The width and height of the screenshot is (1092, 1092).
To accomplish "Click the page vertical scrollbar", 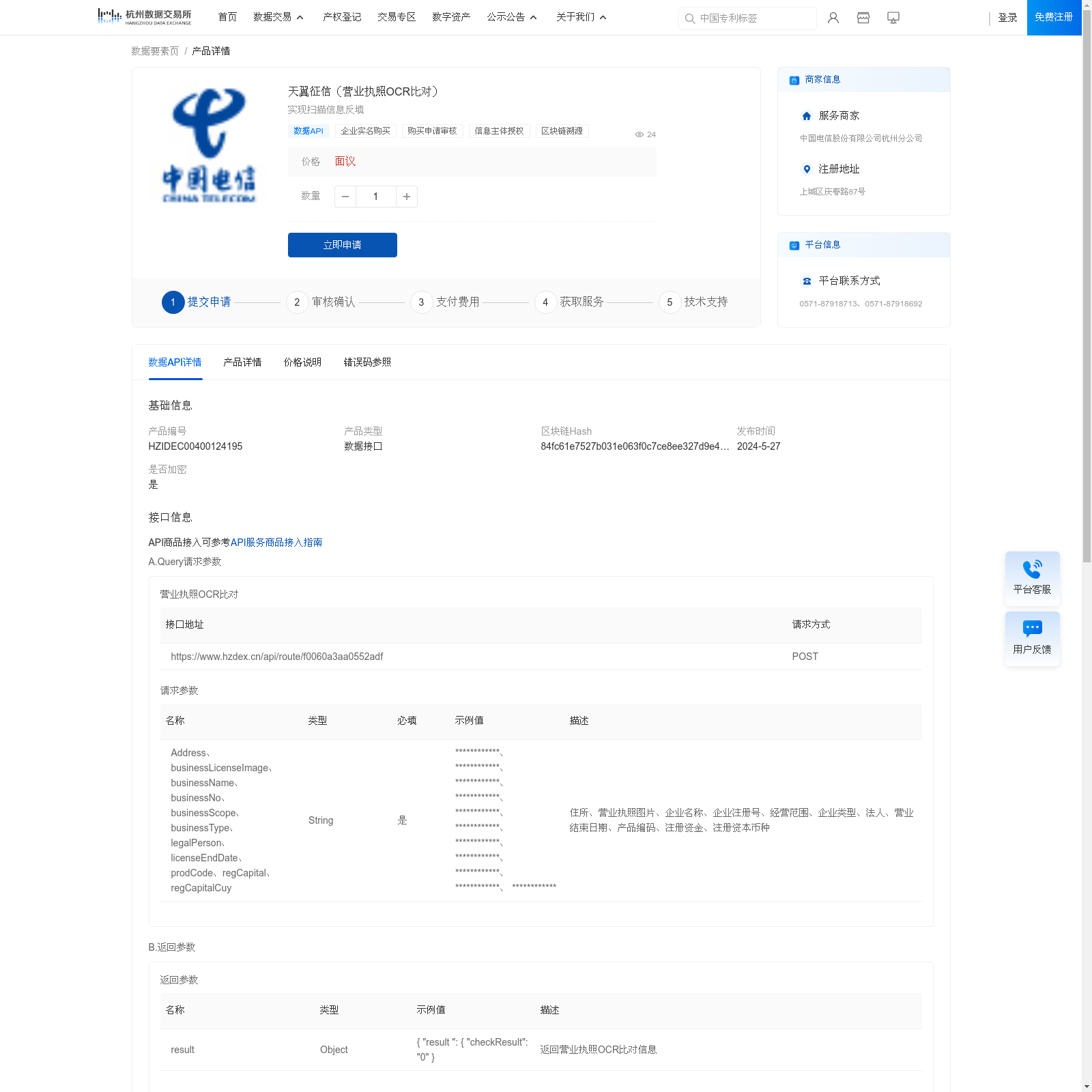I will (1087, 287).
